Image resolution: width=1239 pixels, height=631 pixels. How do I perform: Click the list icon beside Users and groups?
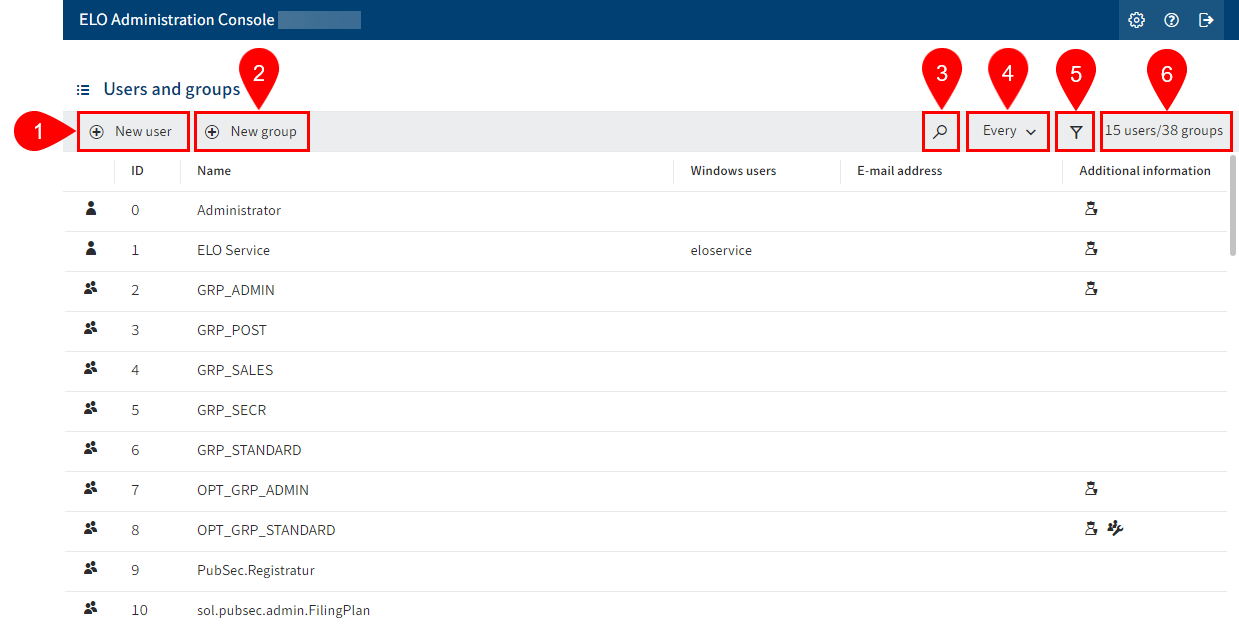tap(82, 88)
